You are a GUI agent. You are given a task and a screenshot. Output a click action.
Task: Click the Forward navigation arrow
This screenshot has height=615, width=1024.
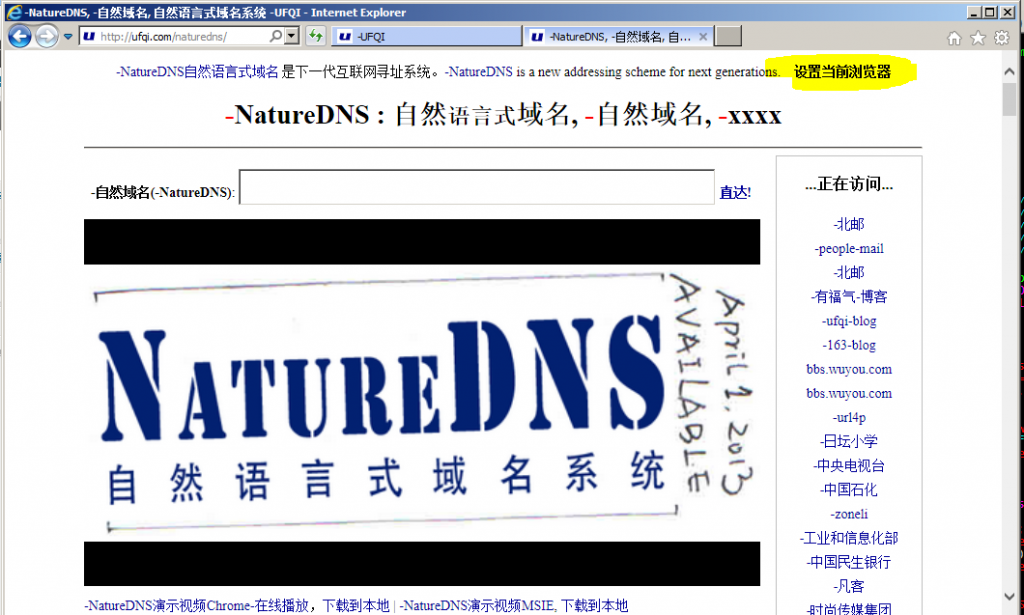45,35
